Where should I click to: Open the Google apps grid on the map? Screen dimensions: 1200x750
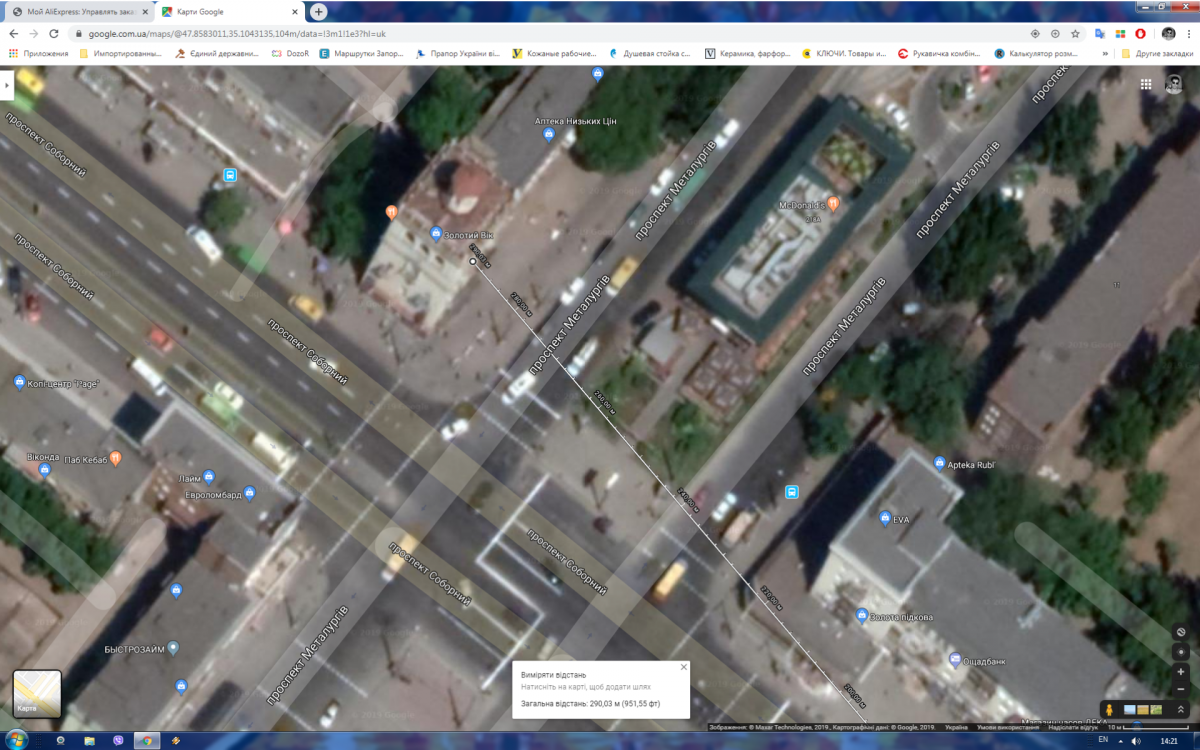tap(1146, 85)
